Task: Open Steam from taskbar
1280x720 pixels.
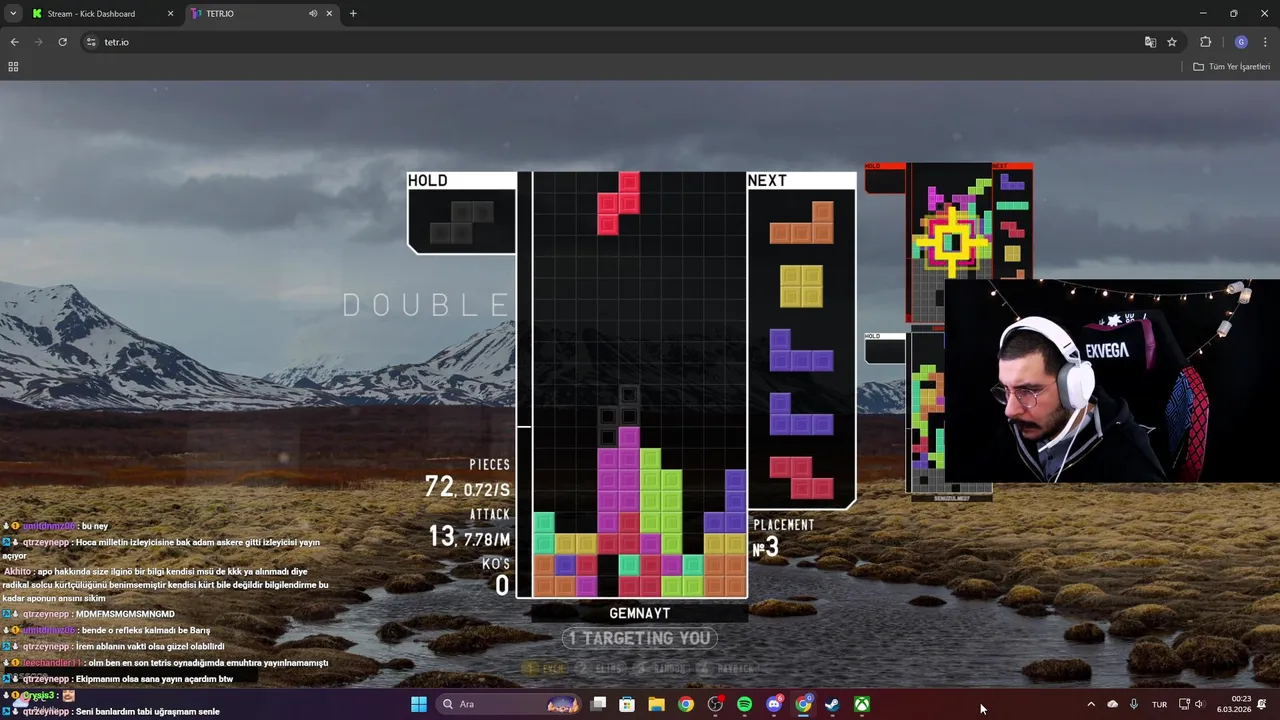Action: click(x=832, y=704)
